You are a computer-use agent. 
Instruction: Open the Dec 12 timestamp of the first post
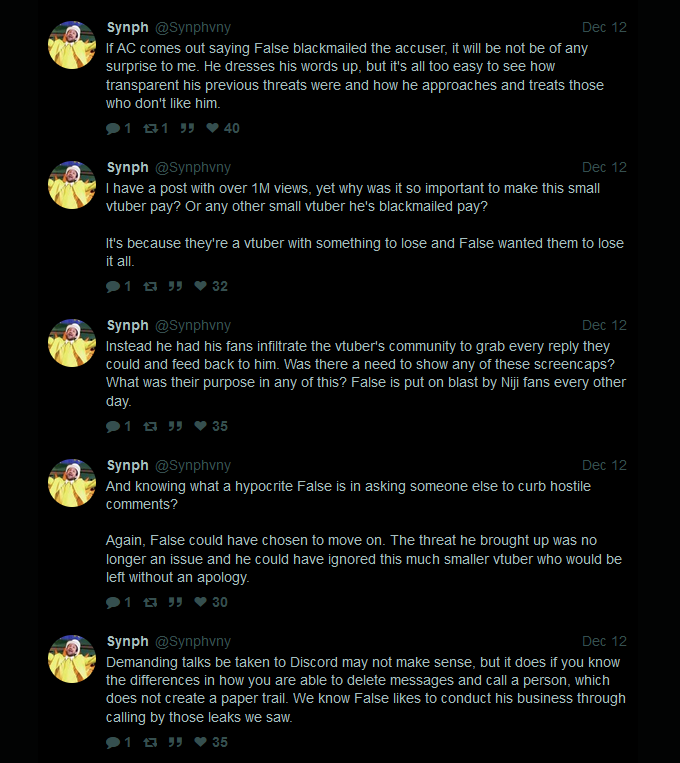[x=605, y=27]
